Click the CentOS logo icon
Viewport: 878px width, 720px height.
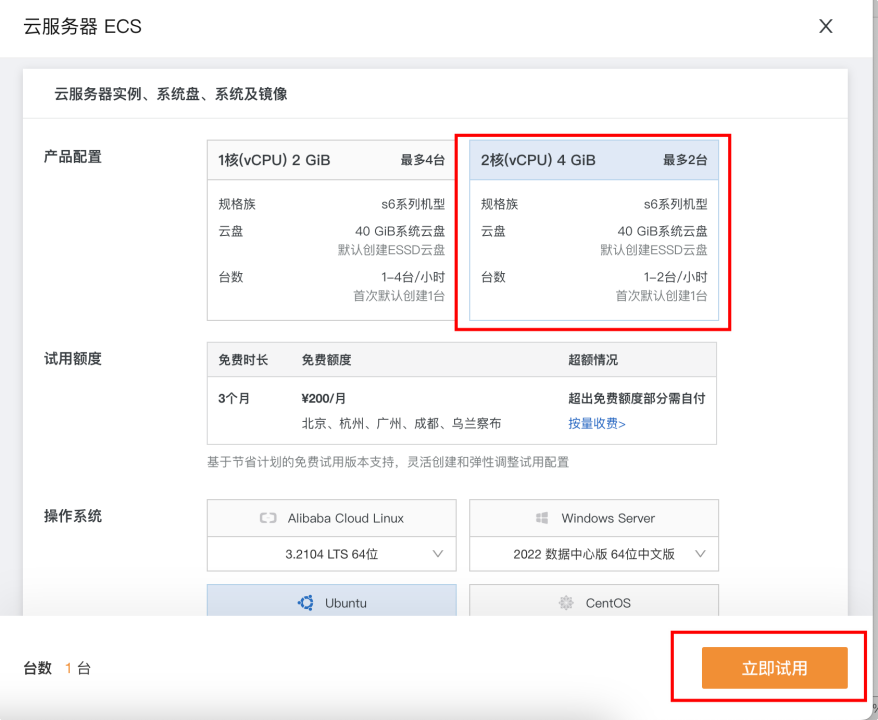[x=566, y=603]
